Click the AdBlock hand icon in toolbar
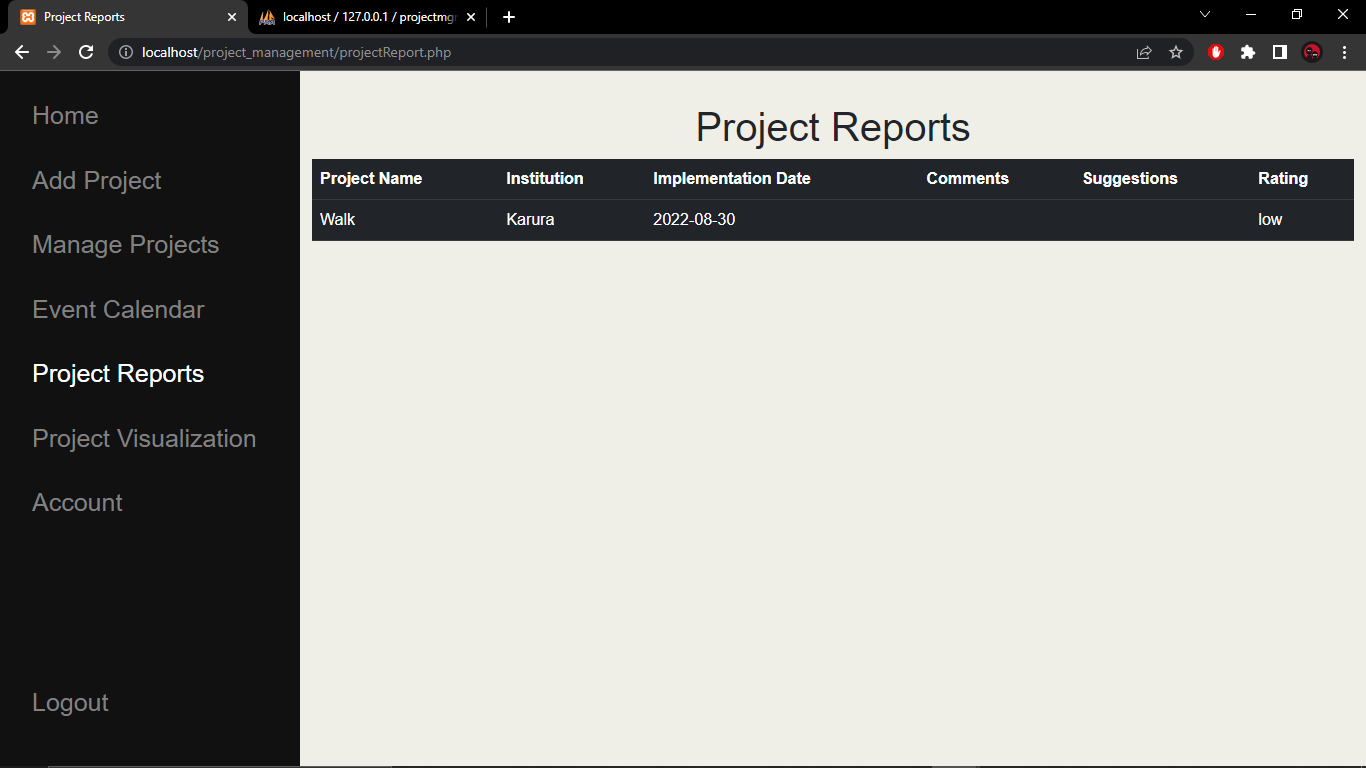The width and height of the screenshot is (1366, 768). click(x=1215, y=52)
